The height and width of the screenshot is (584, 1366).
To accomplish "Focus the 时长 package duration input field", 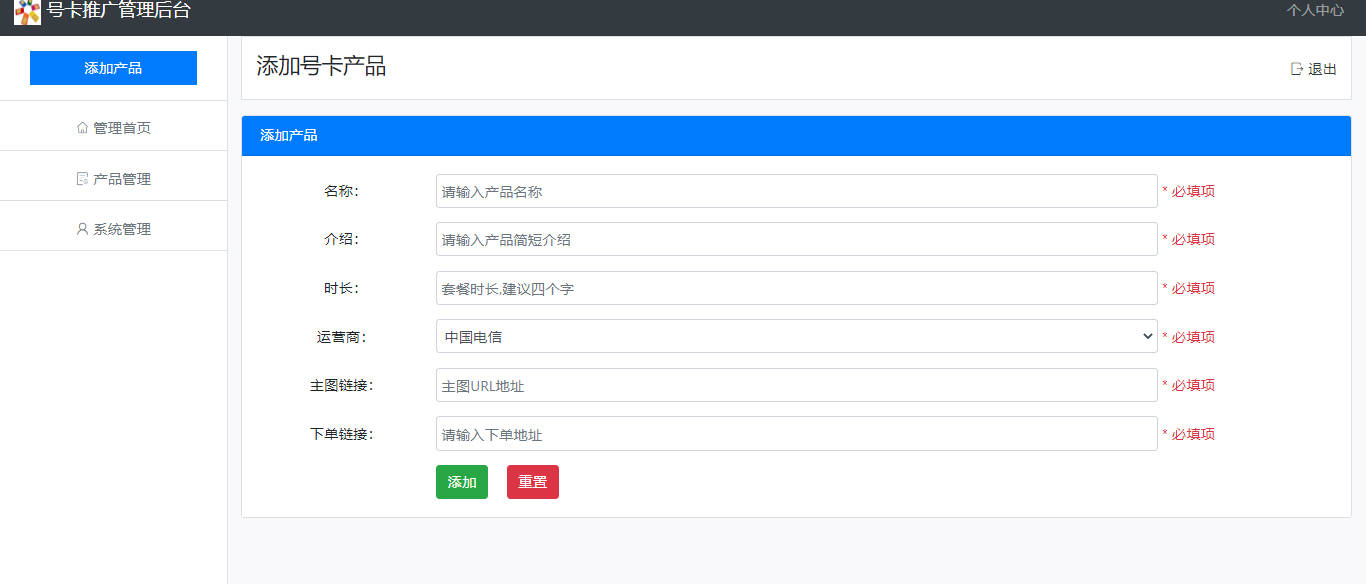I will point(797,288).
